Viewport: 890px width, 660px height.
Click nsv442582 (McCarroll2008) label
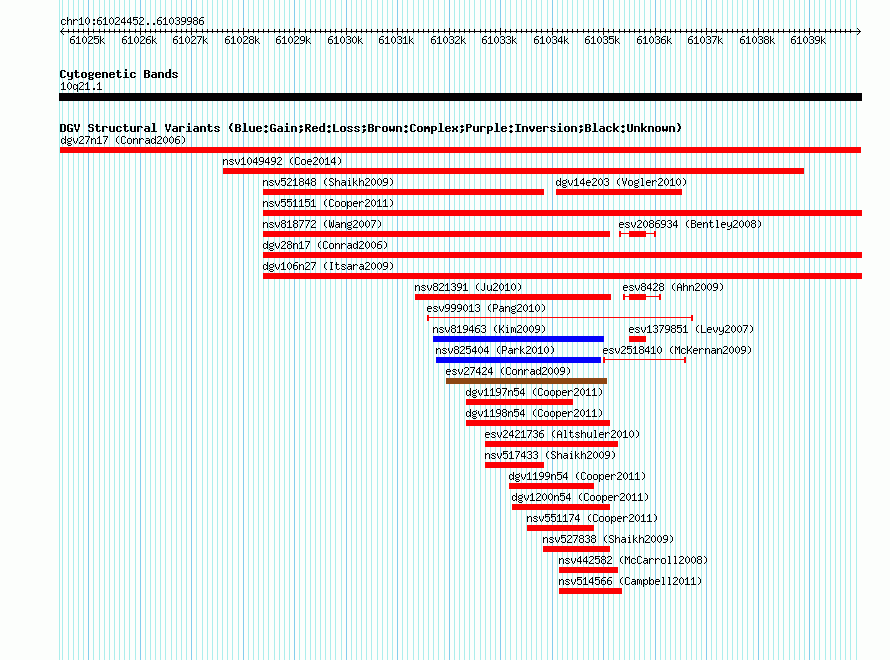coord(633,560)
